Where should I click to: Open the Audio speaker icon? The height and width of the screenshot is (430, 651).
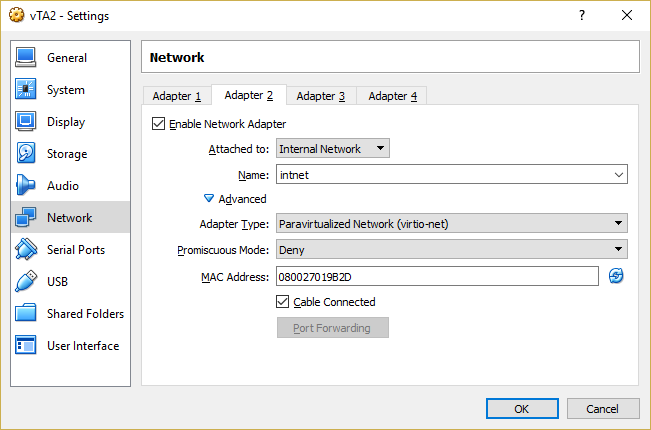26,185
